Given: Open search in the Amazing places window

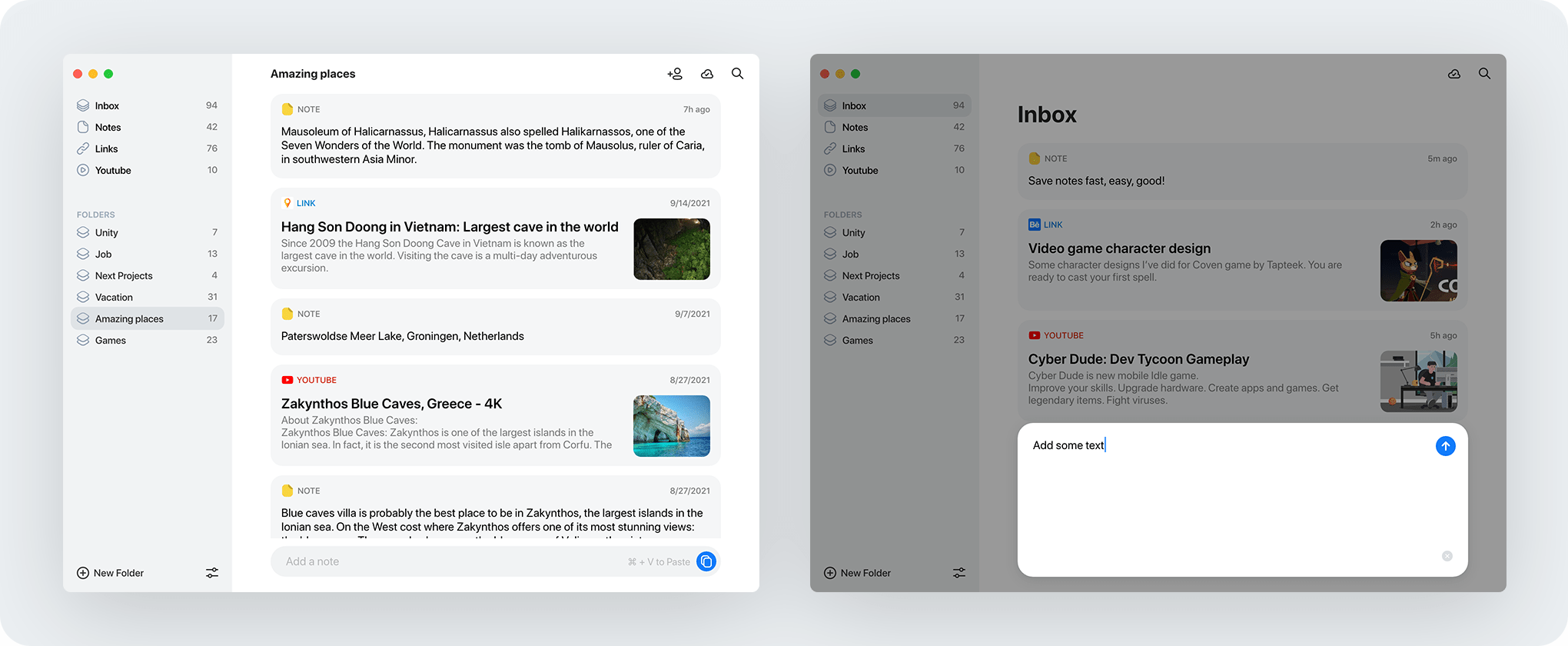Looking at the screenshot, I should point(737,74).
